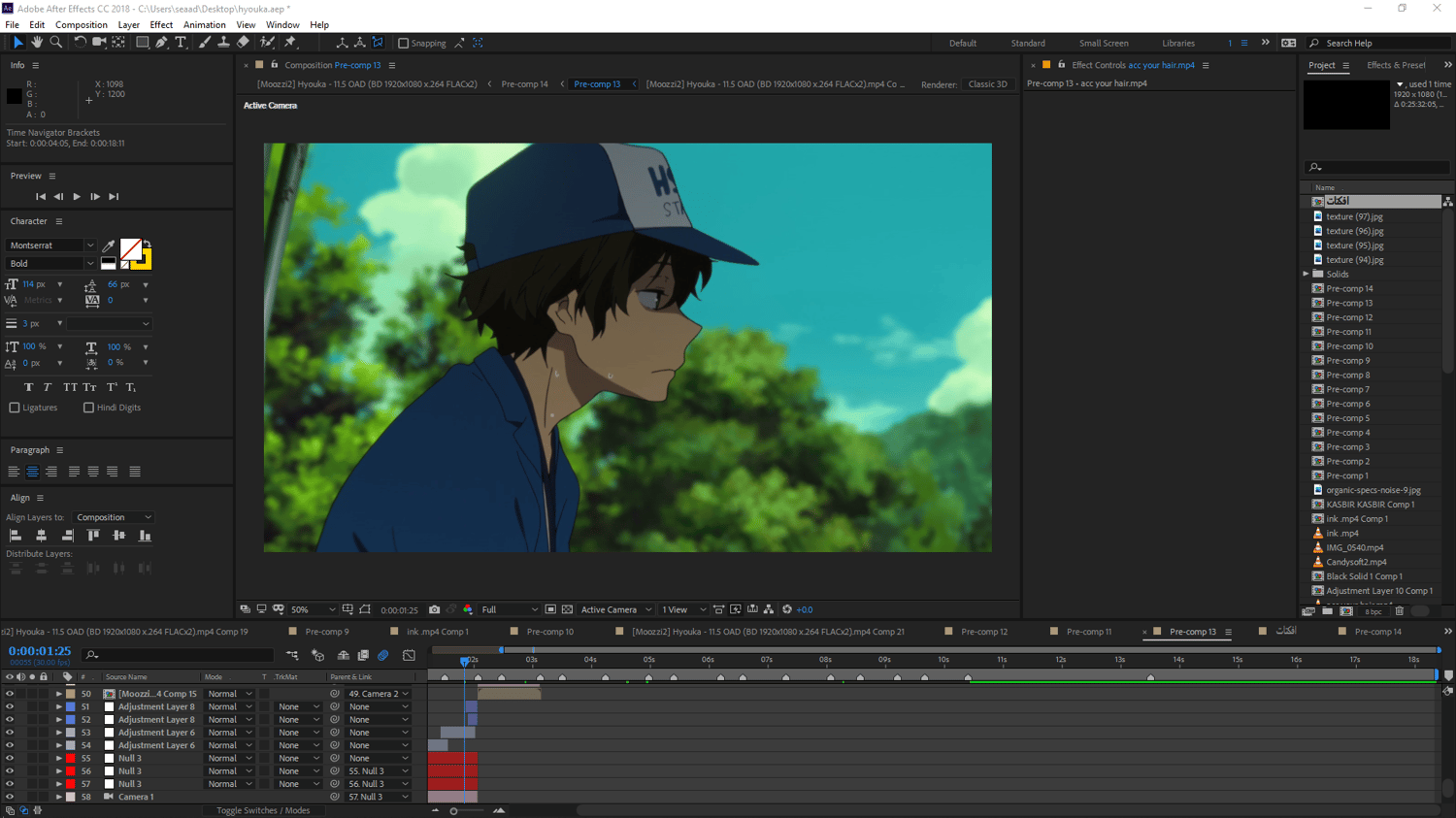Switch to Effects & Presets panel tab
The width and height of the screenshot is (1456, 818).
tap(1395, 65)
